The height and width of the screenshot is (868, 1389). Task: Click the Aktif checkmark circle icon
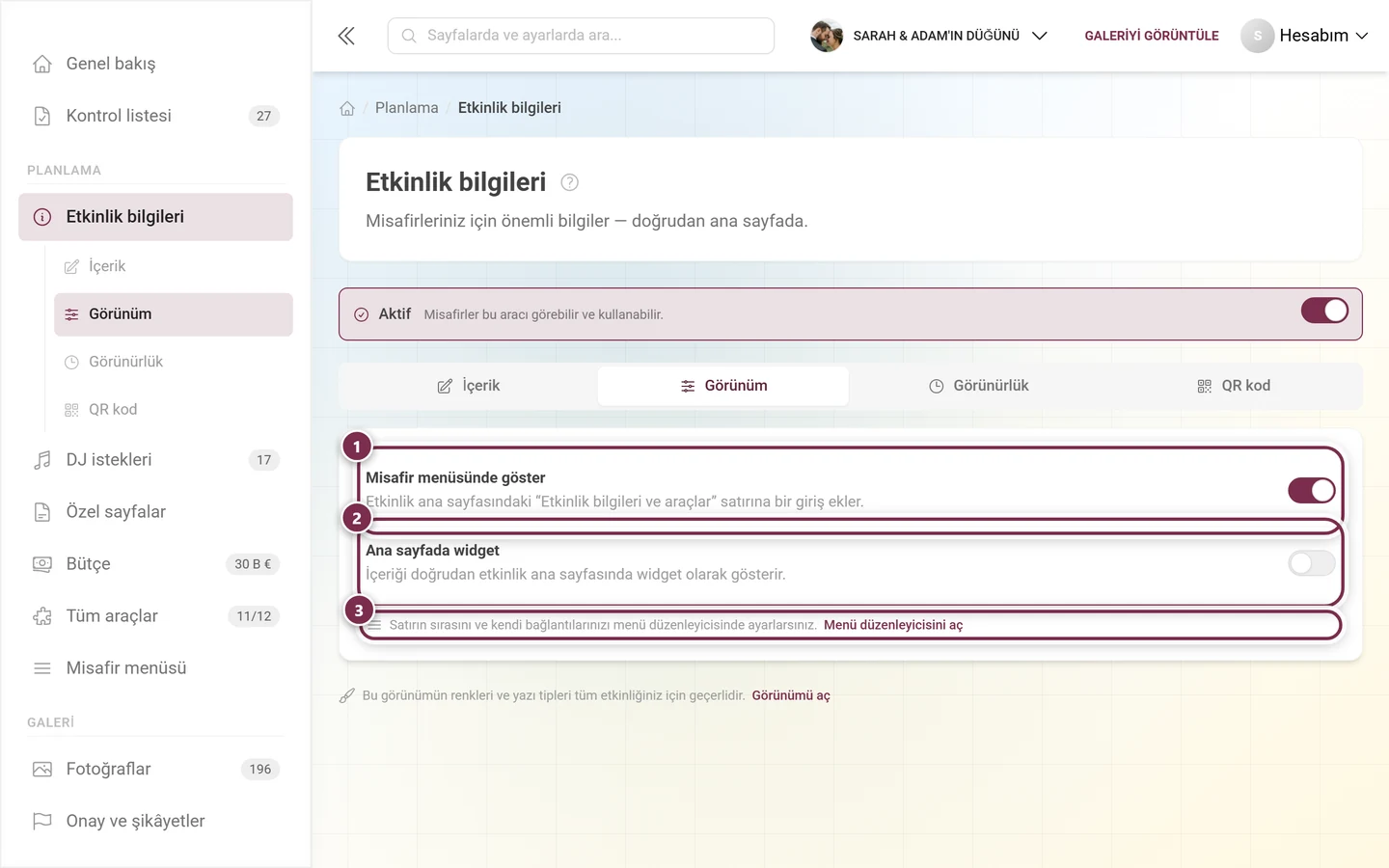(x=362, y=314)
